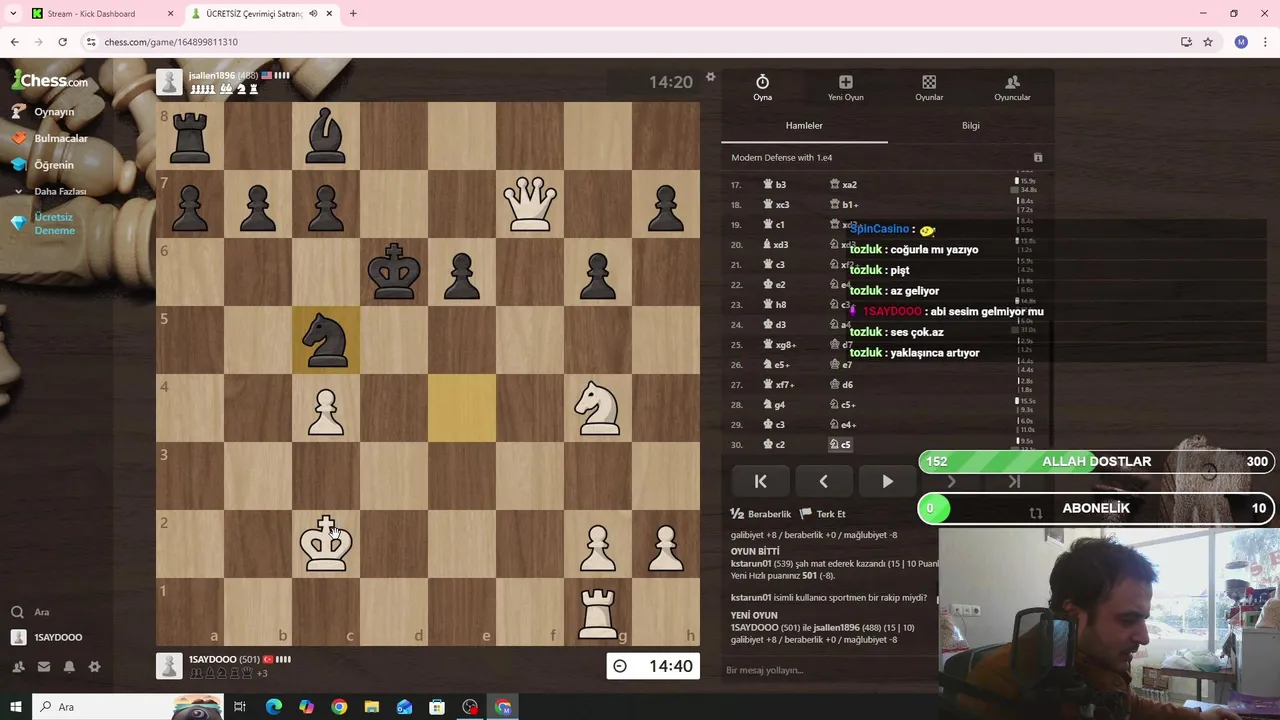
Task: Select move 30 black knight c5
Action: [840, 445]
